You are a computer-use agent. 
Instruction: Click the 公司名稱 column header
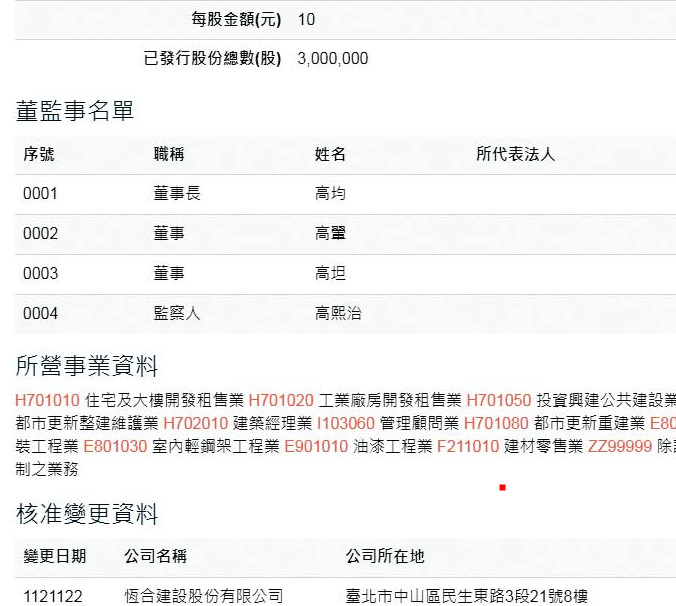(x=156, y=556)
